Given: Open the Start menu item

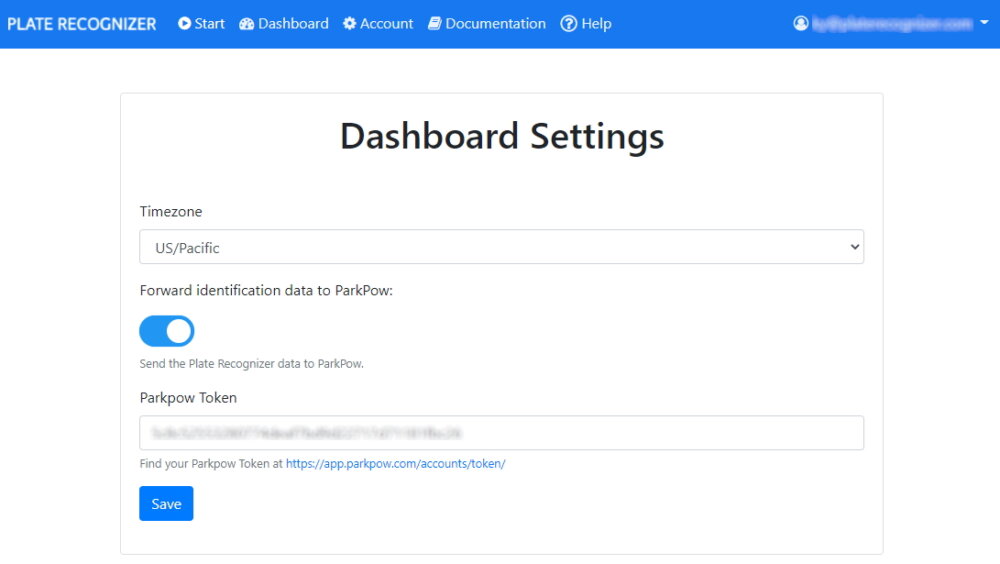Looking at the screenshot, I should pyautogui.click(x=202, y=24).
